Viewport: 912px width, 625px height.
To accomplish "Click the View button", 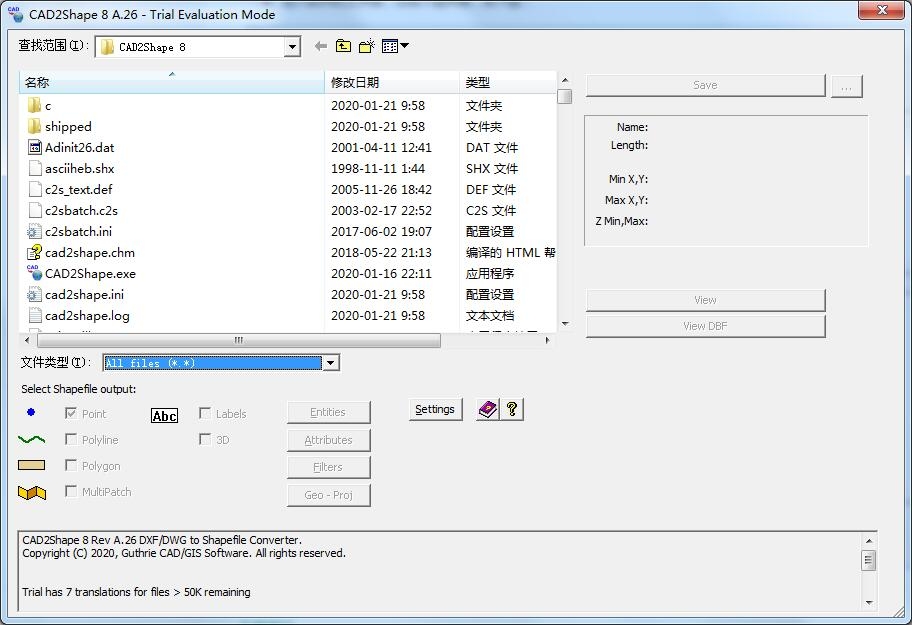I will click(706, 300).
